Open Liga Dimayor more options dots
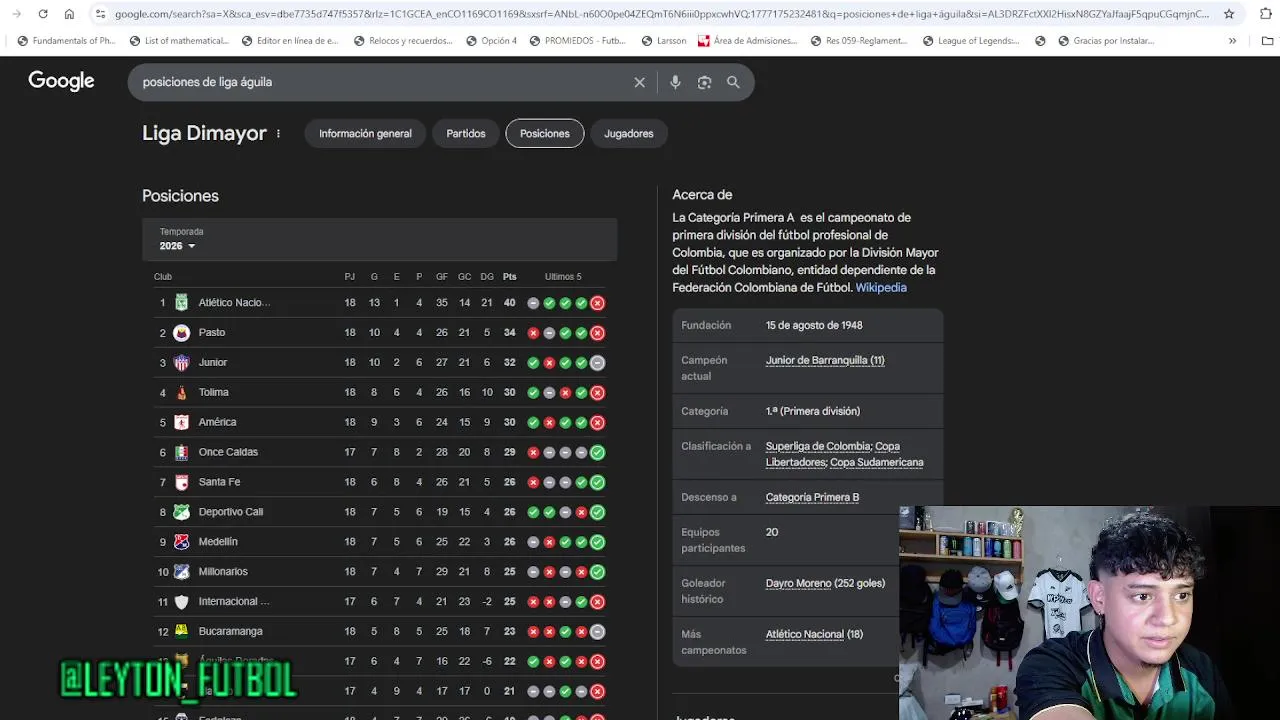The width and height of the screenshot is (1280, 720). pos(279,134)
